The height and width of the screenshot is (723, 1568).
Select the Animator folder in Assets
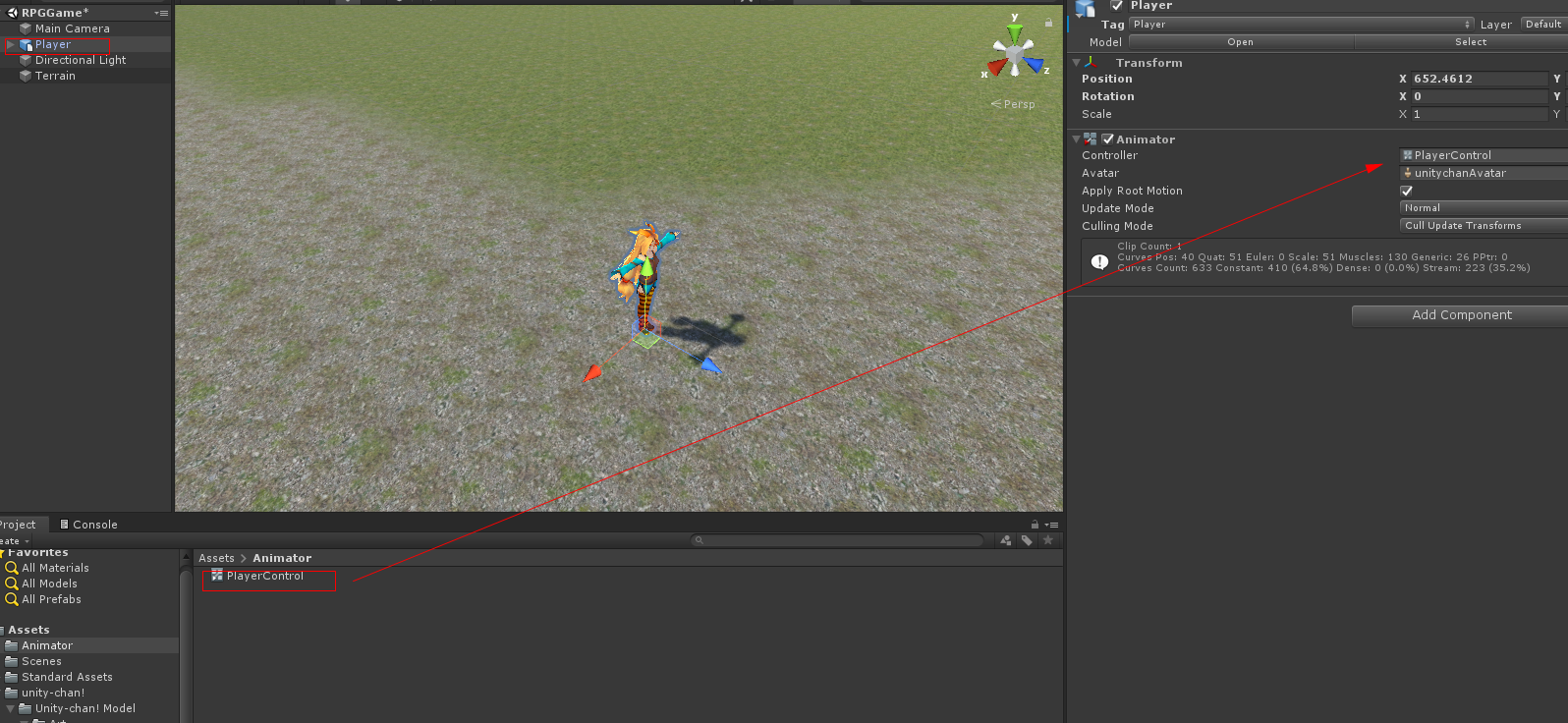47,645
